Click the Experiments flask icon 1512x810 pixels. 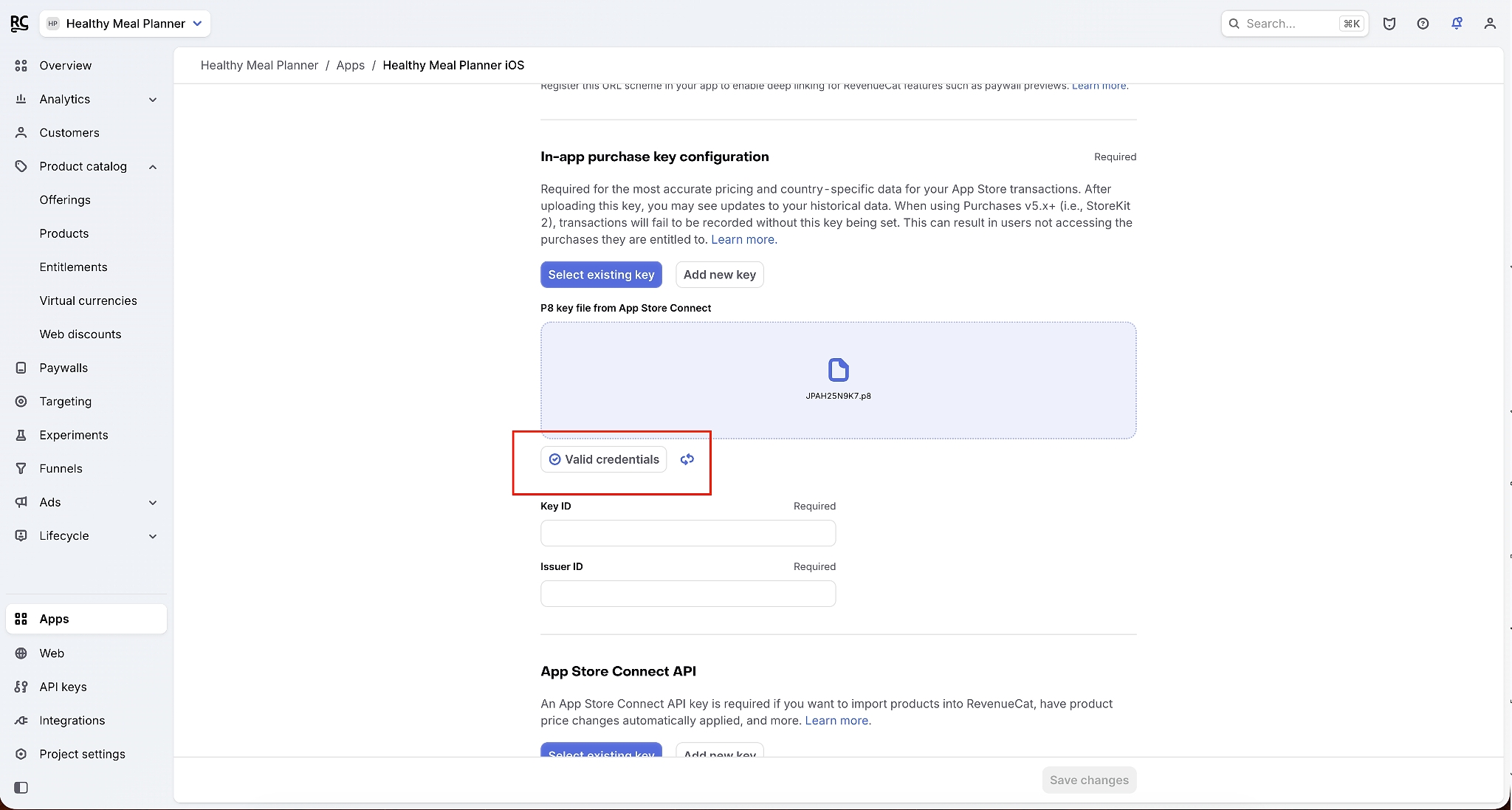[x=21, y=435]
